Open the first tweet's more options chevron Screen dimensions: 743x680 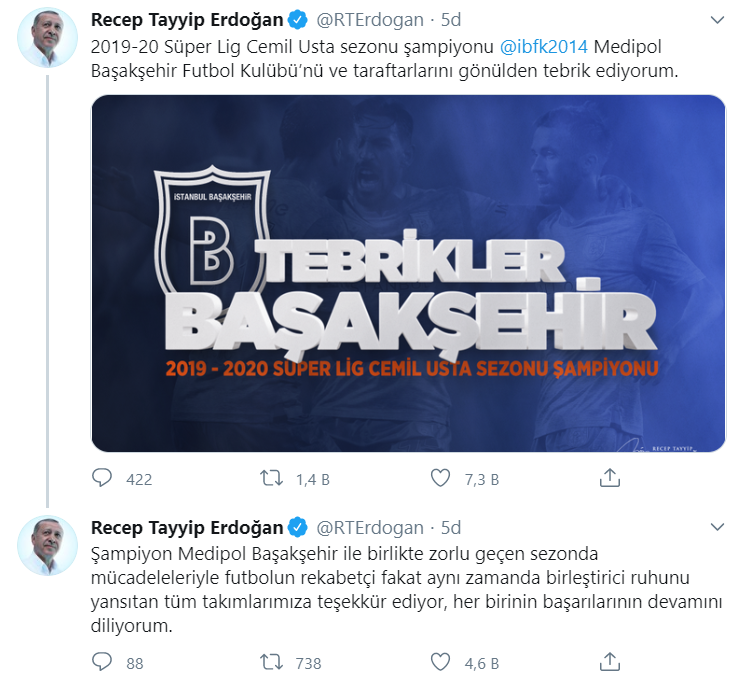pos(717,20)
